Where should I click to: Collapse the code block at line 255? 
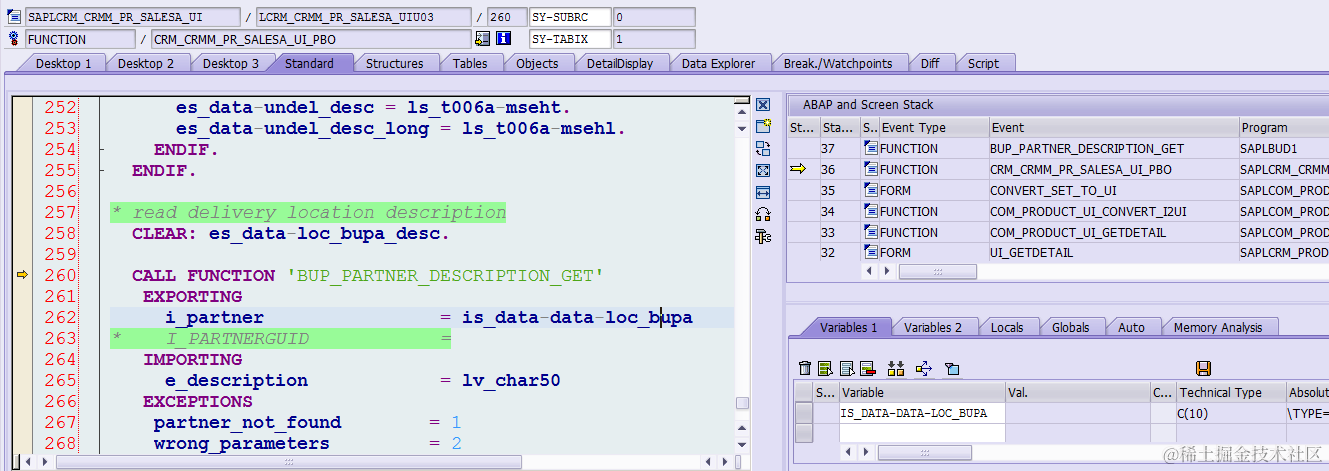[101, 171]
